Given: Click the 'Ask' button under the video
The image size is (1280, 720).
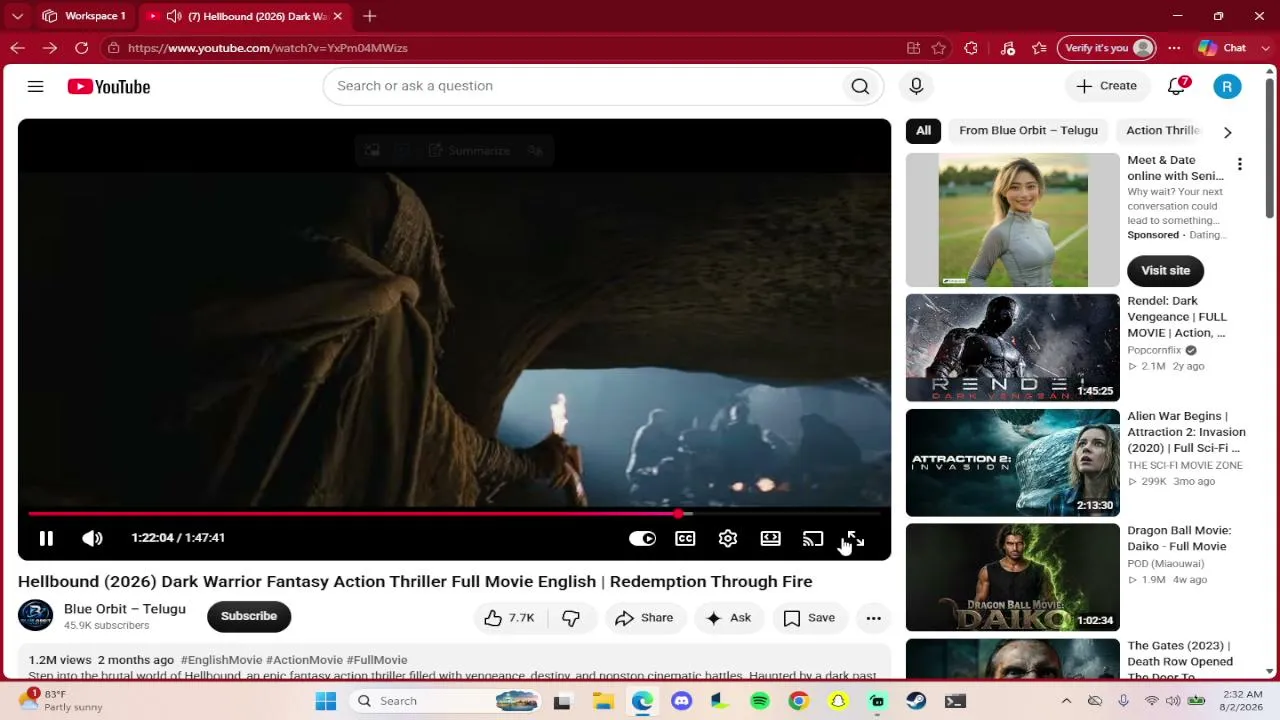Looking at the screenshot, I should 728,618.
